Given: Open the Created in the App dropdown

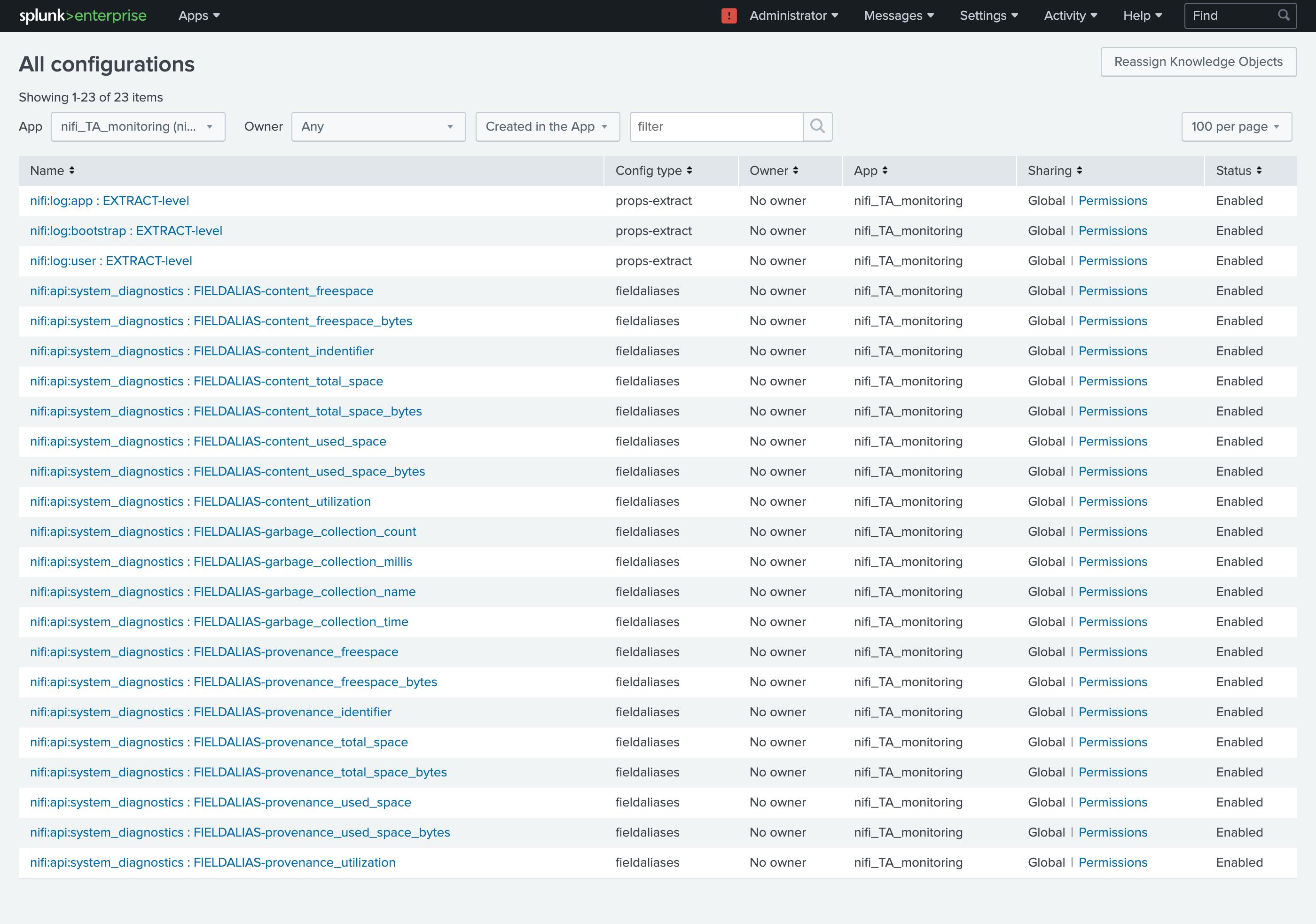Looking at the screenshot, I should (547, 127).
